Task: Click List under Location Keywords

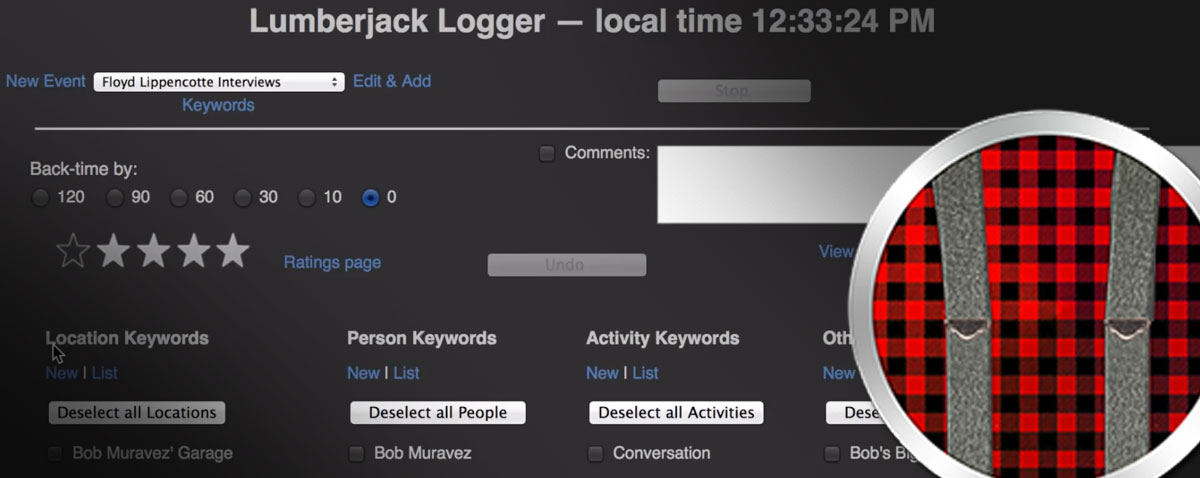Action: click(105, 373)
